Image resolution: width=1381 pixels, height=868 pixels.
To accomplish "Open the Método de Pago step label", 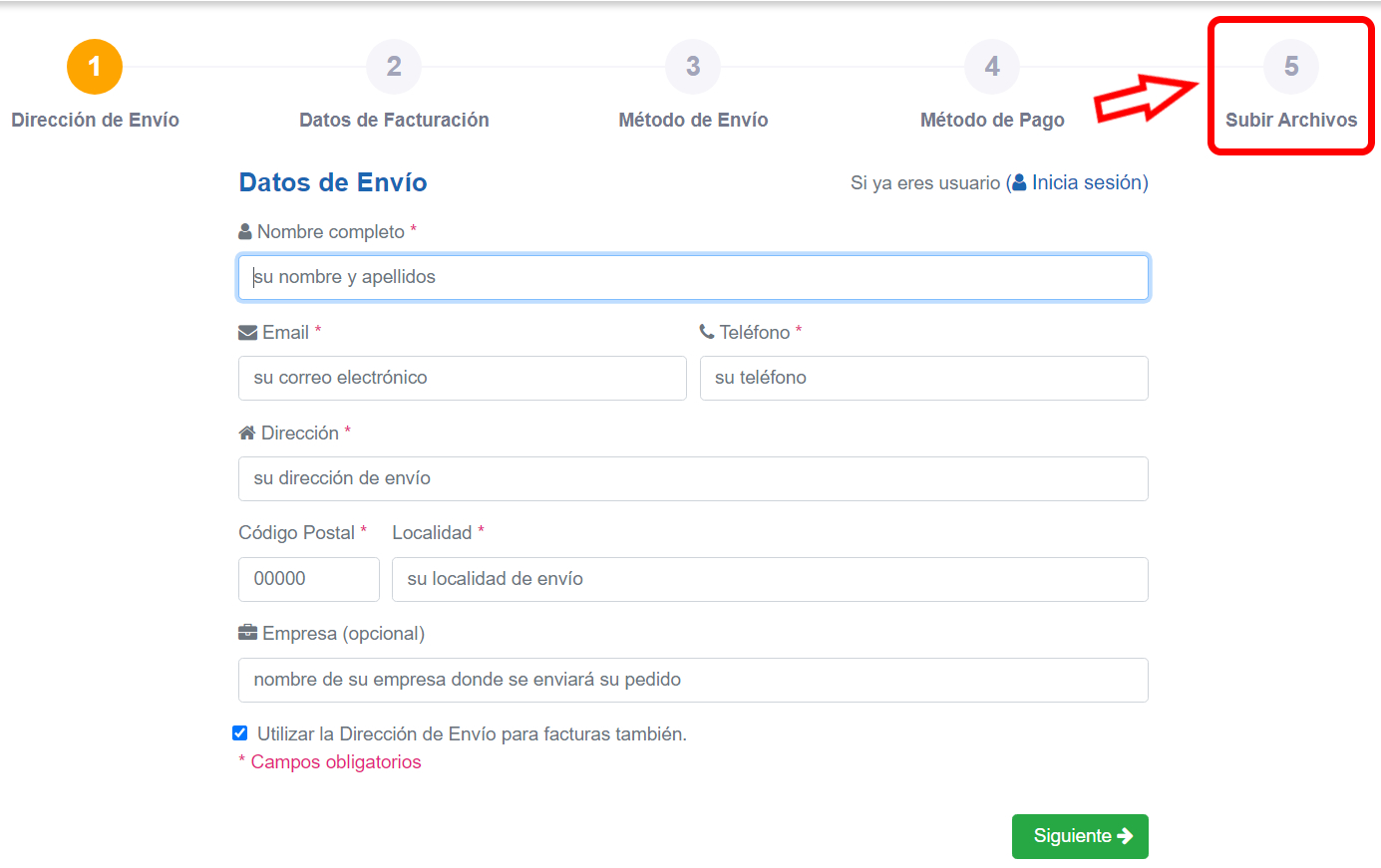I will pyautogui.click(x=992, y=120).
